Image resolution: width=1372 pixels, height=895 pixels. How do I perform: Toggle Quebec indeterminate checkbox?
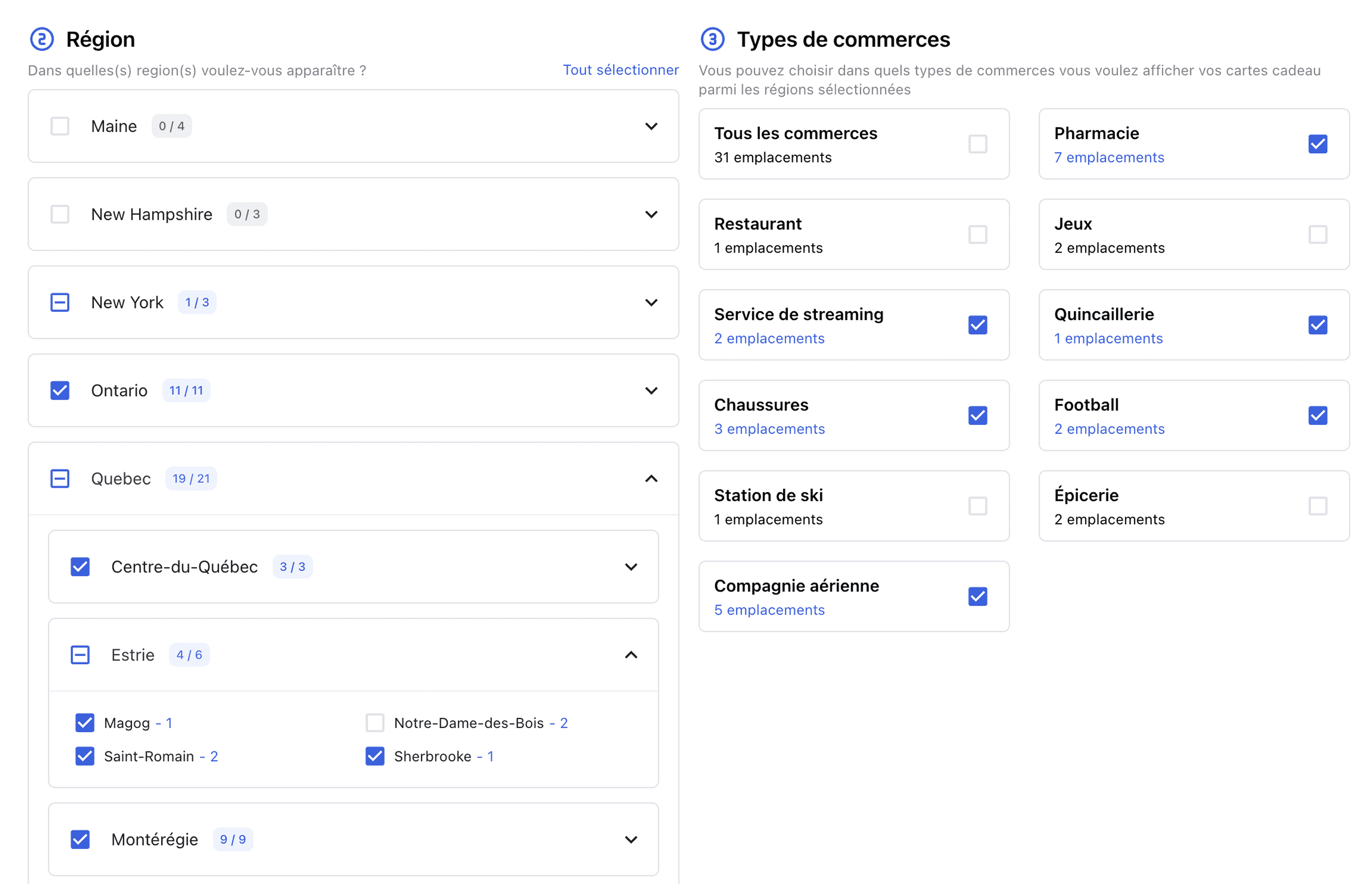pos(60,479)
